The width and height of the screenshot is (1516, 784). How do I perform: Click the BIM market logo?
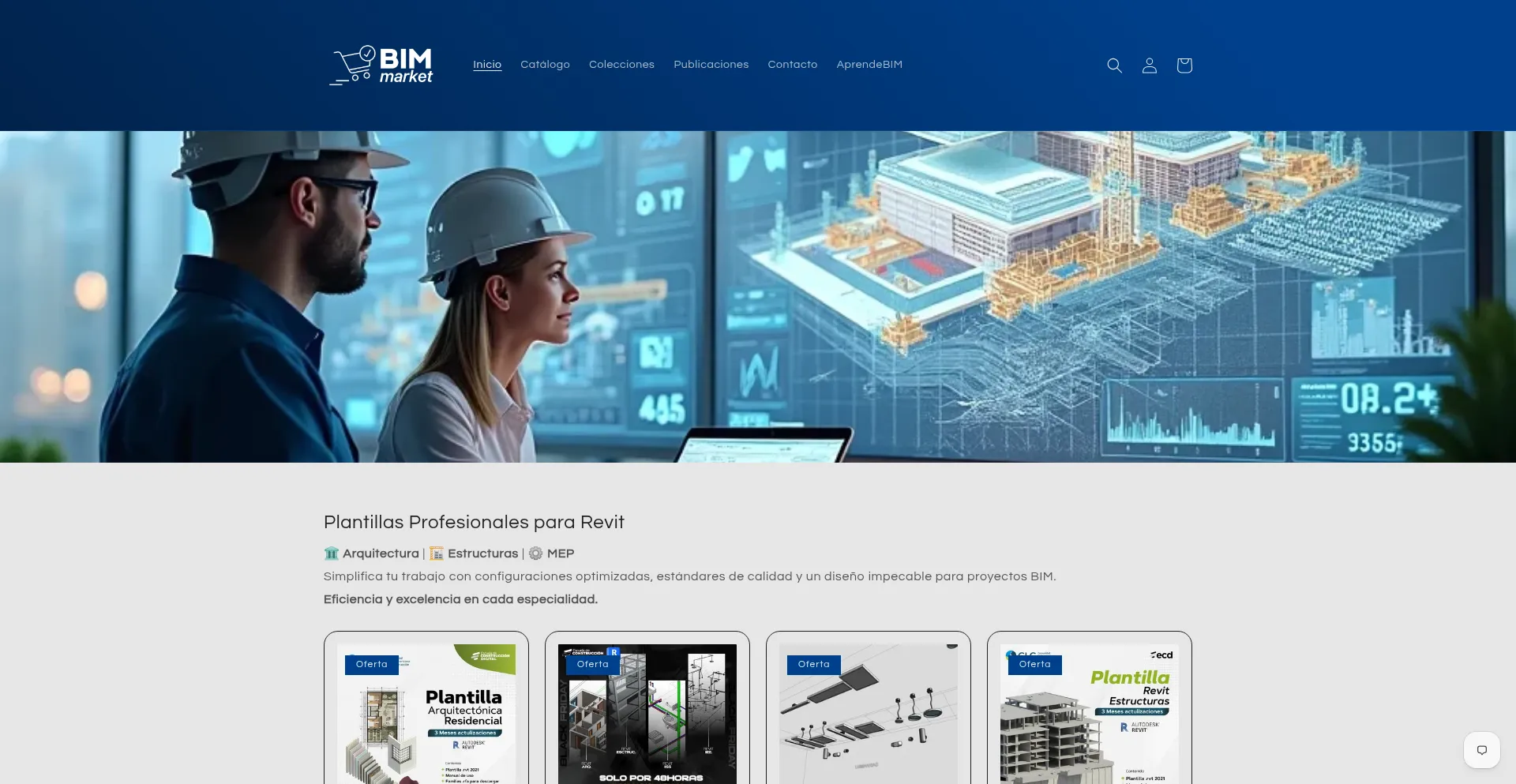(x=381, y=66)
